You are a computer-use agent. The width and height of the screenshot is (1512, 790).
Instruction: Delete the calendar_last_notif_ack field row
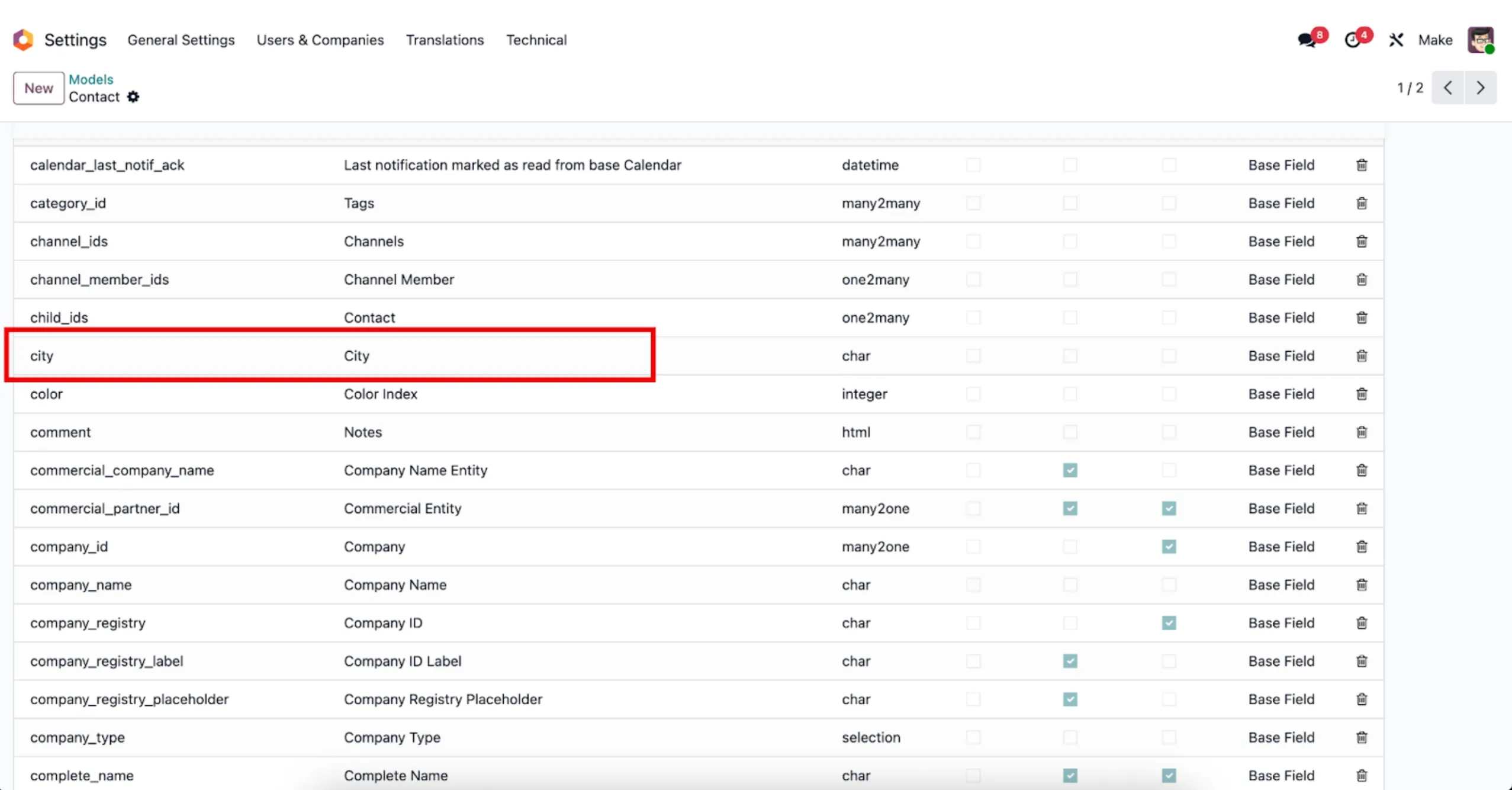(x=1362, y=165)
